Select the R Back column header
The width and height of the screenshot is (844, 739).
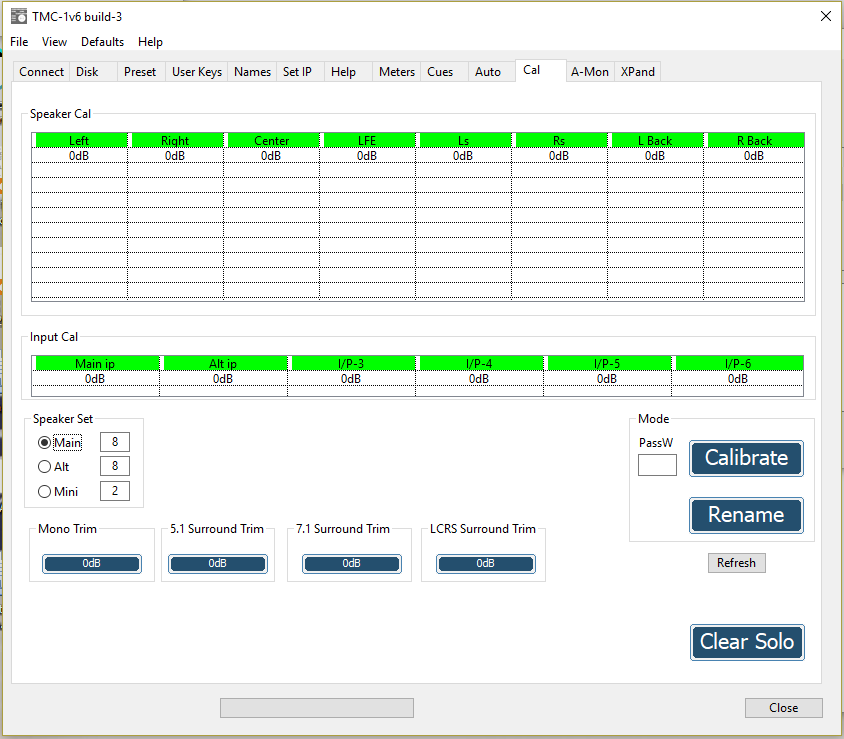[756, 140]
